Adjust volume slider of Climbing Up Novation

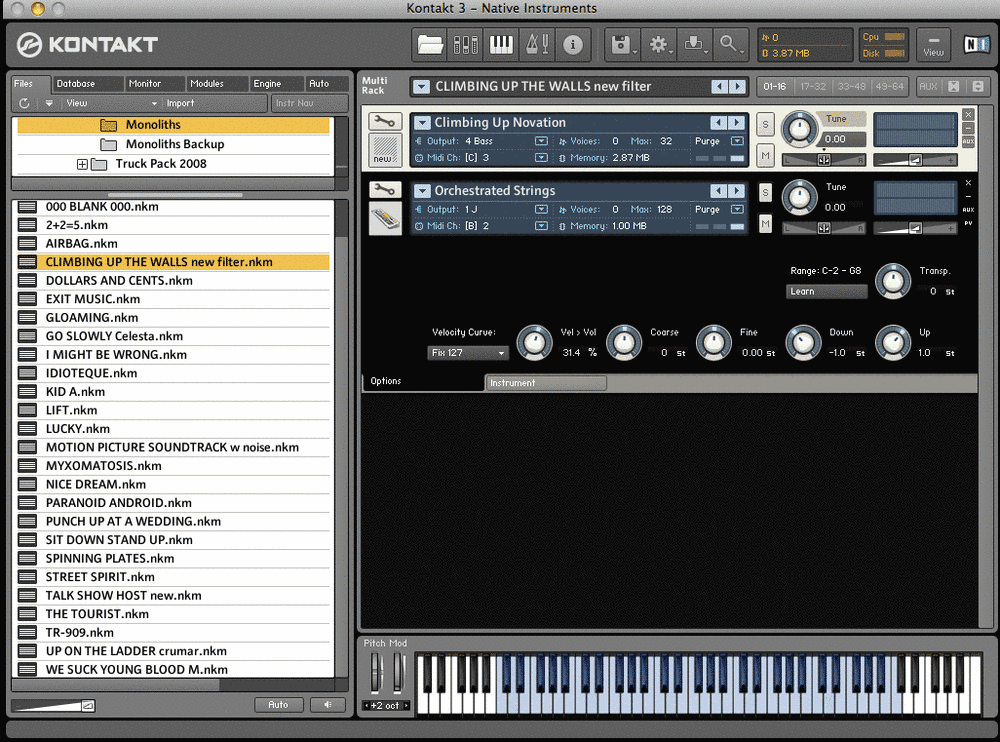click(x=915, y=160)
